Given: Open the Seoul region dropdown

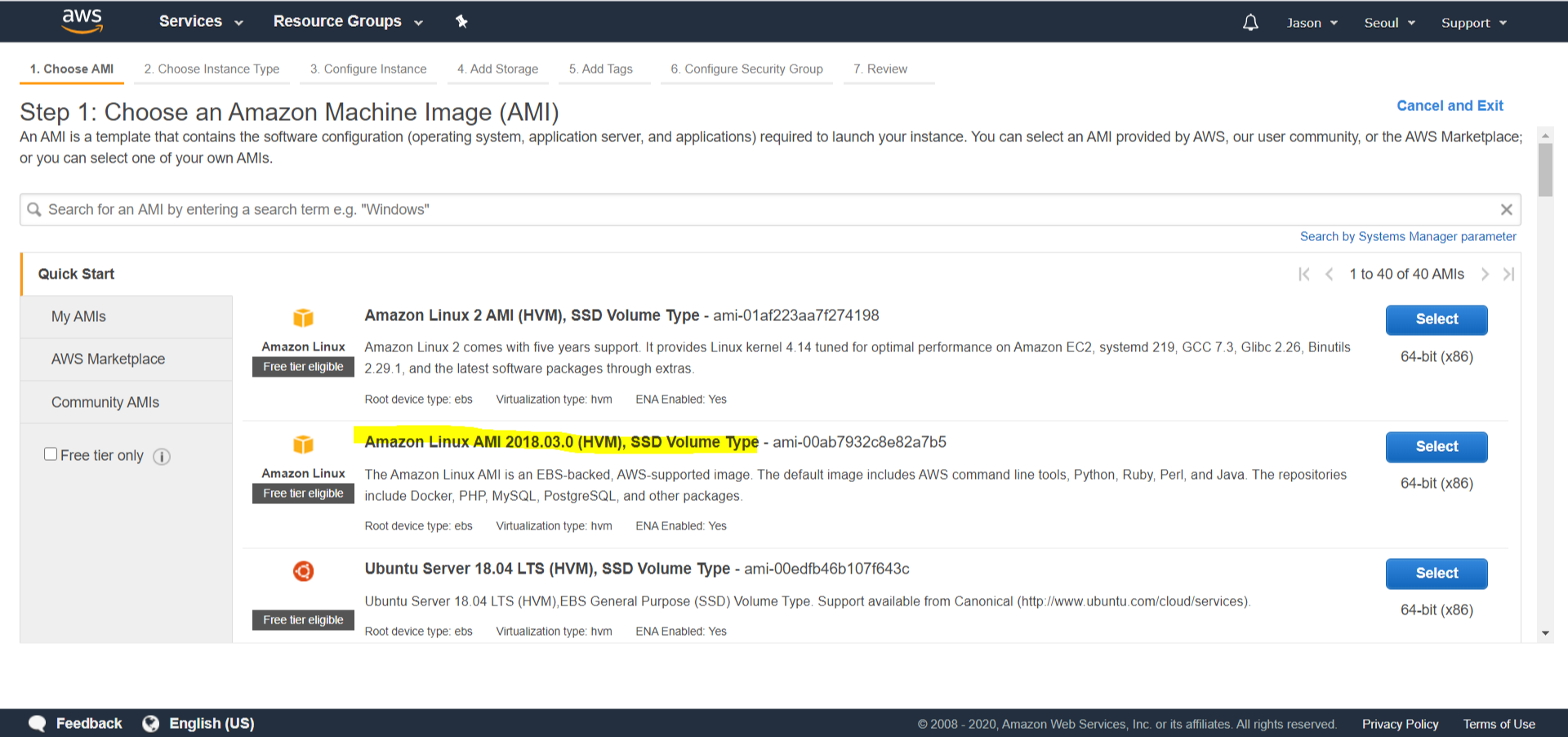Looking at the screenshot, I should click(1389, 23).
